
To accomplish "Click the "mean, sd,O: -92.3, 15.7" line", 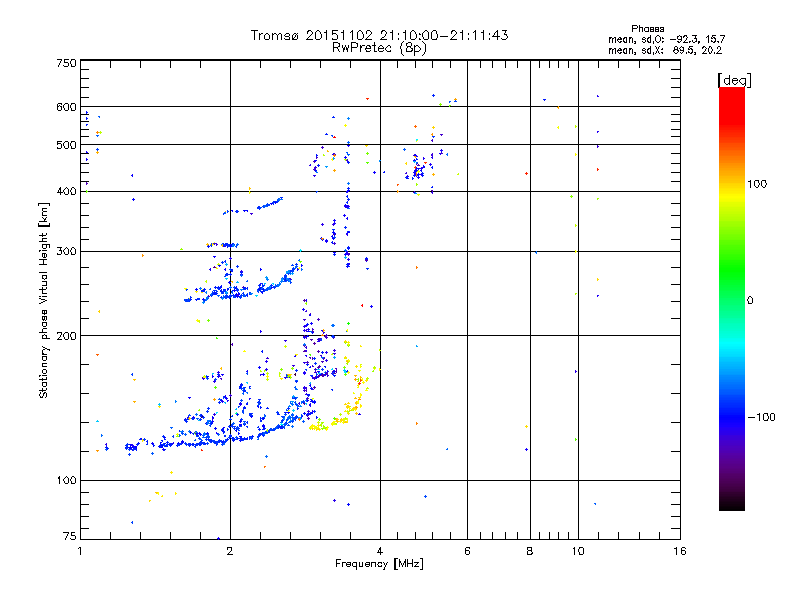I will [666, 39].
